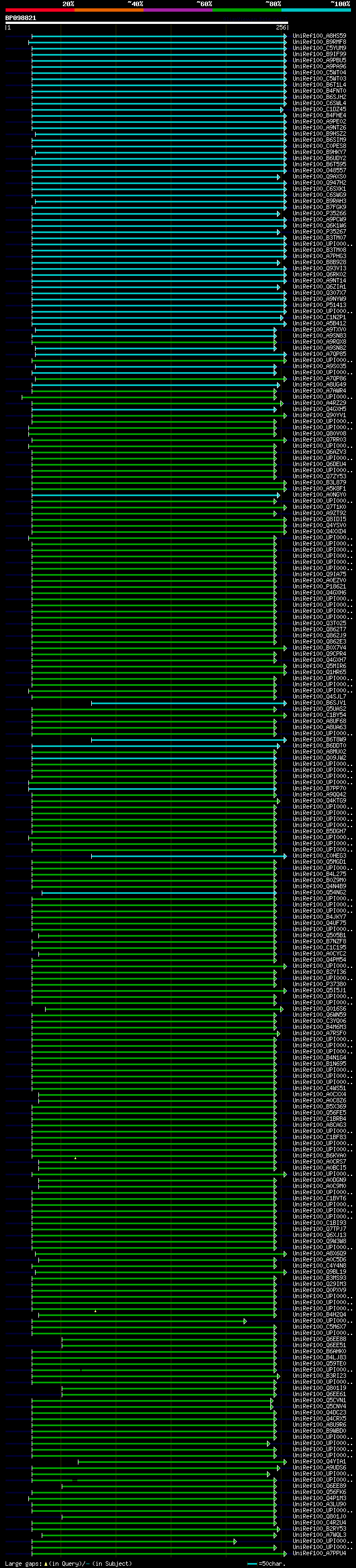The image size is (356, 1568).
Task: Open hit UniRef100_O48557
Action: coord(319,170)
